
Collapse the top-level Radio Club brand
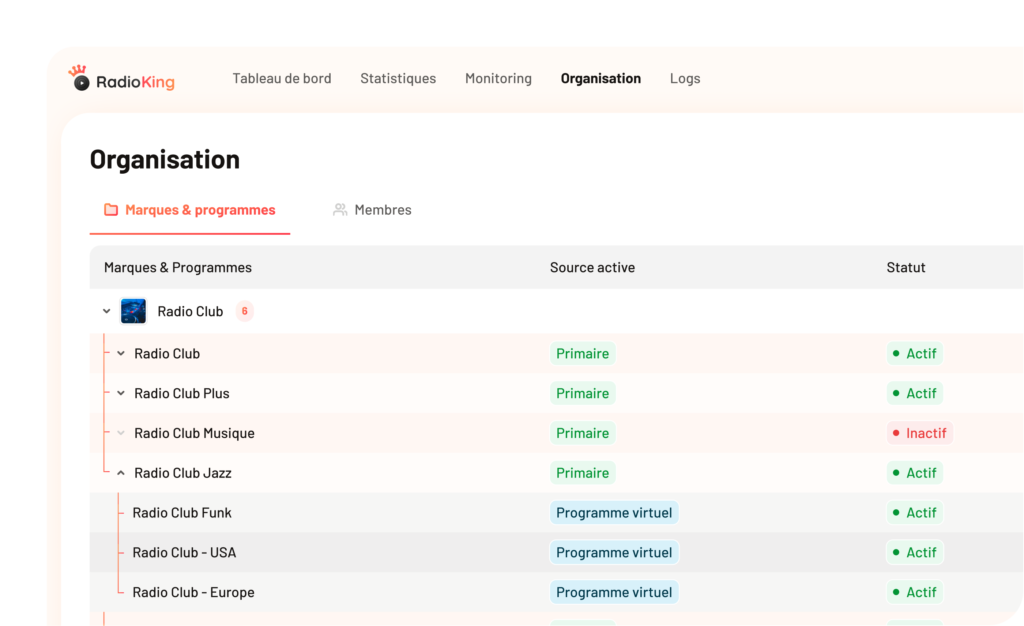point(107,311)
